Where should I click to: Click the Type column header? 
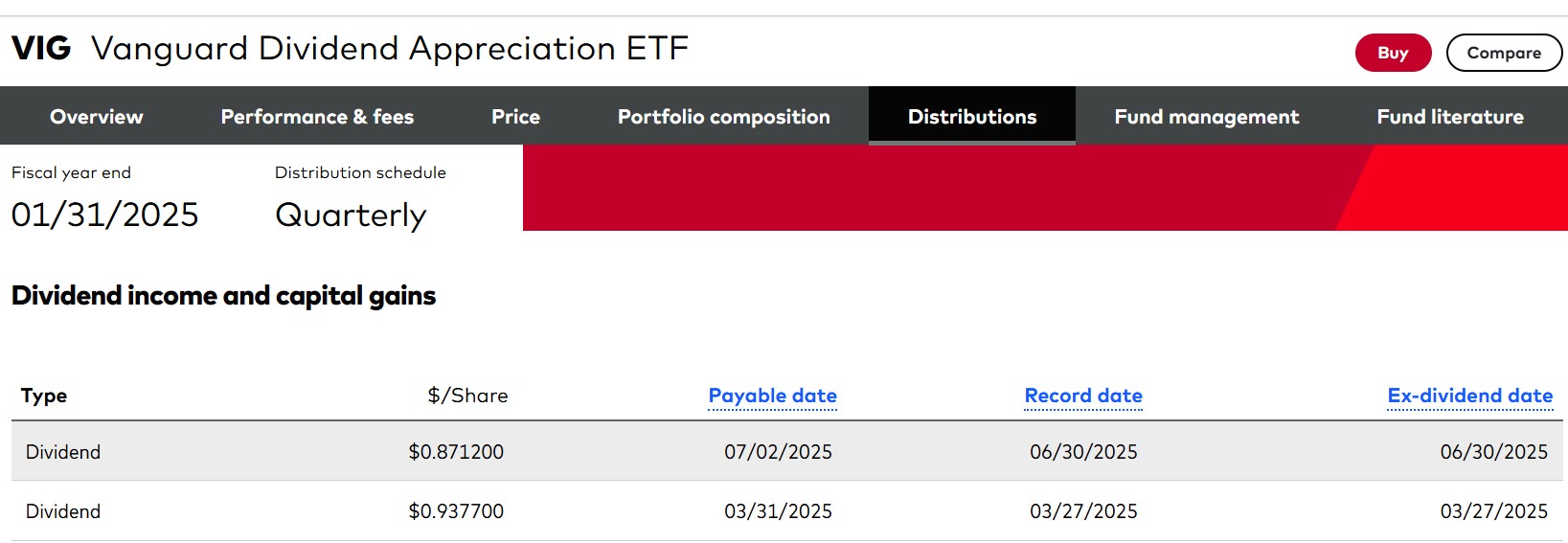tap(44, 396)
